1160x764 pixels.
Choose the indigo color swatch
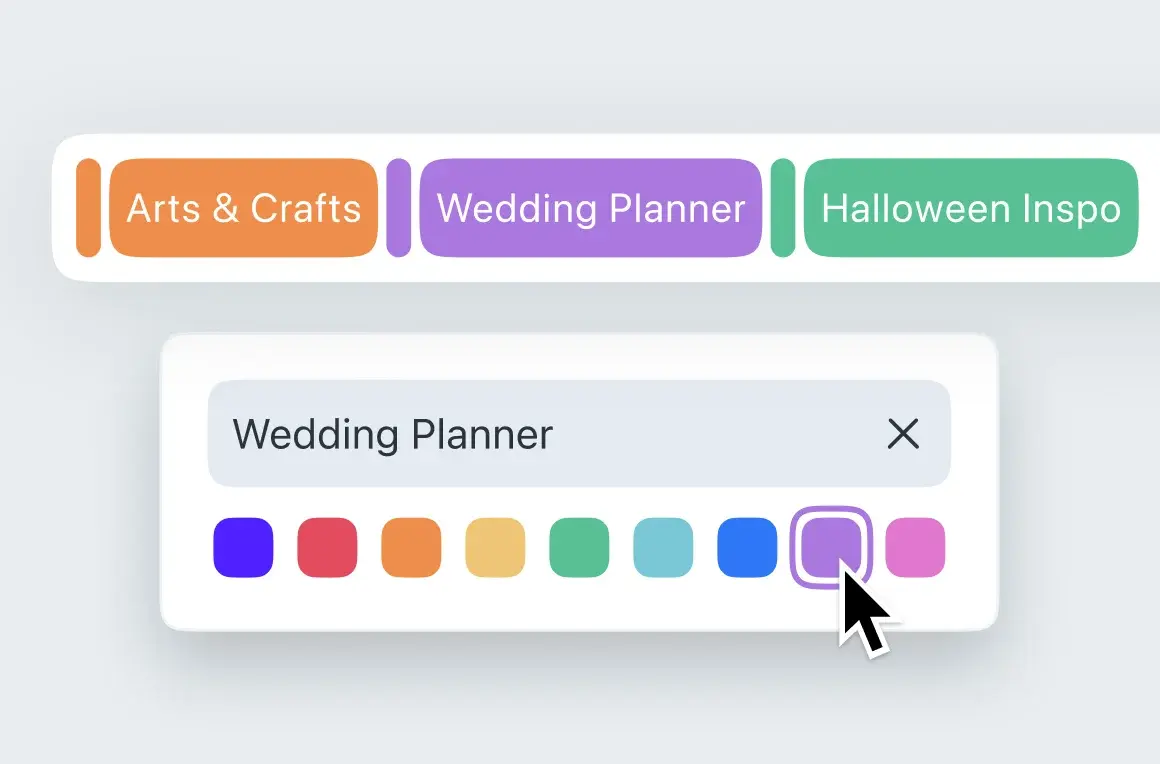tap(243, 547)
